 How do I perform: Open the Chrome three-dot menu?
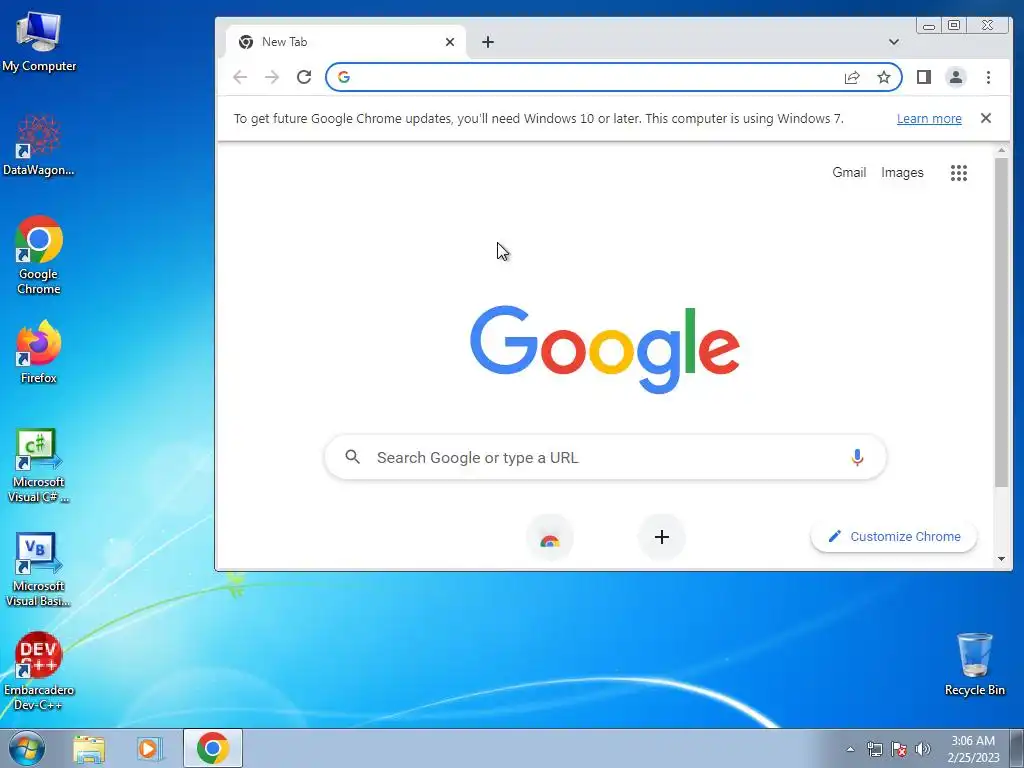pyautogui.click(x=988, y=77)
